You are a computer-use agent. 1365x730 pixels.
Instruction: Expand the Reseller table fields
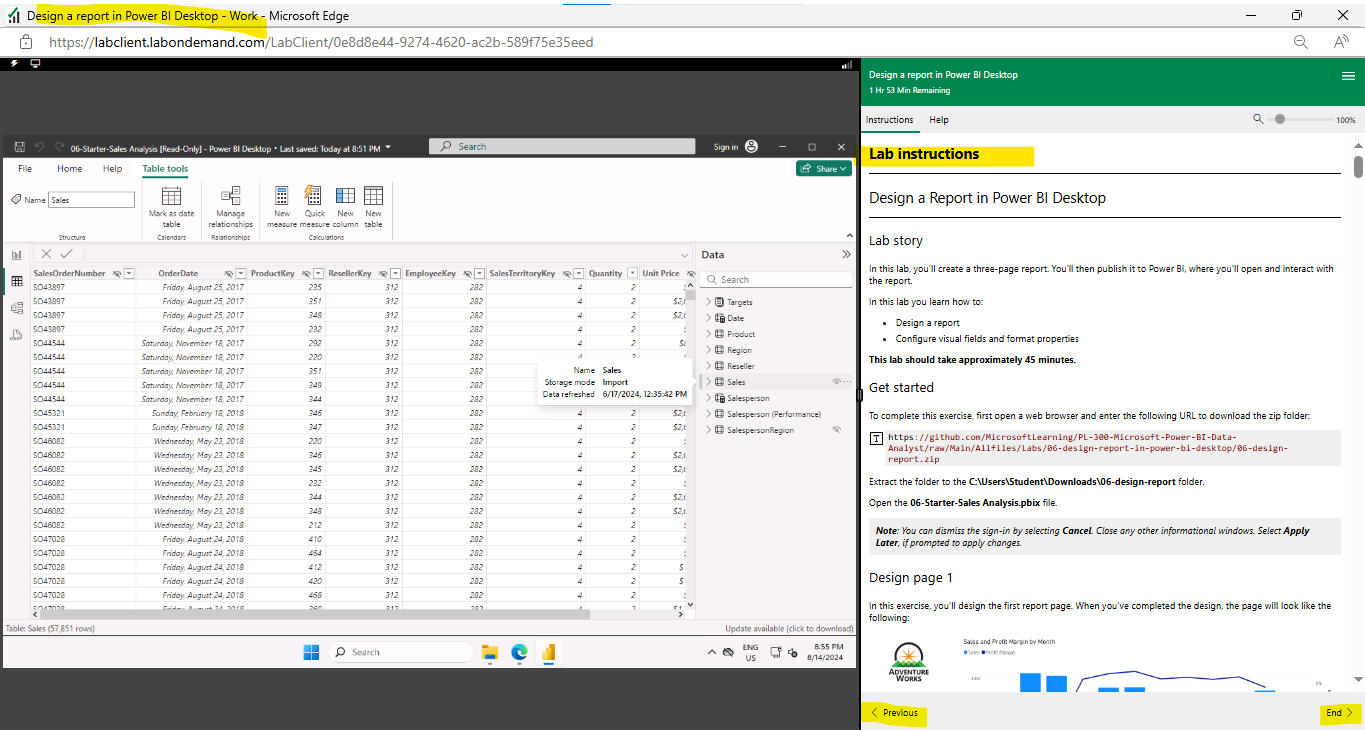click(x=708, y=366)
